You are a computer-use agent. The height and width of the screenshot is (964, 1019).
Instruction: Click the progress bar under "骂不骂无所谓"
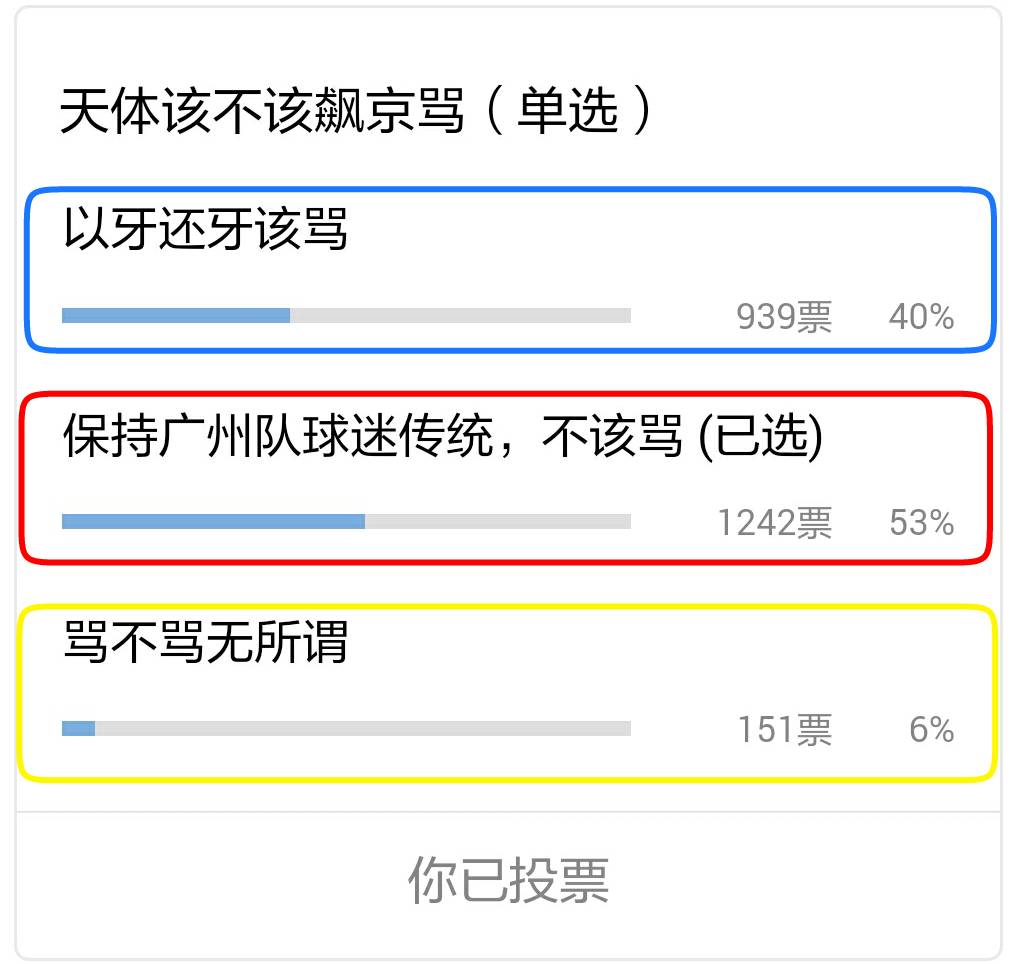tap(345, 730)
